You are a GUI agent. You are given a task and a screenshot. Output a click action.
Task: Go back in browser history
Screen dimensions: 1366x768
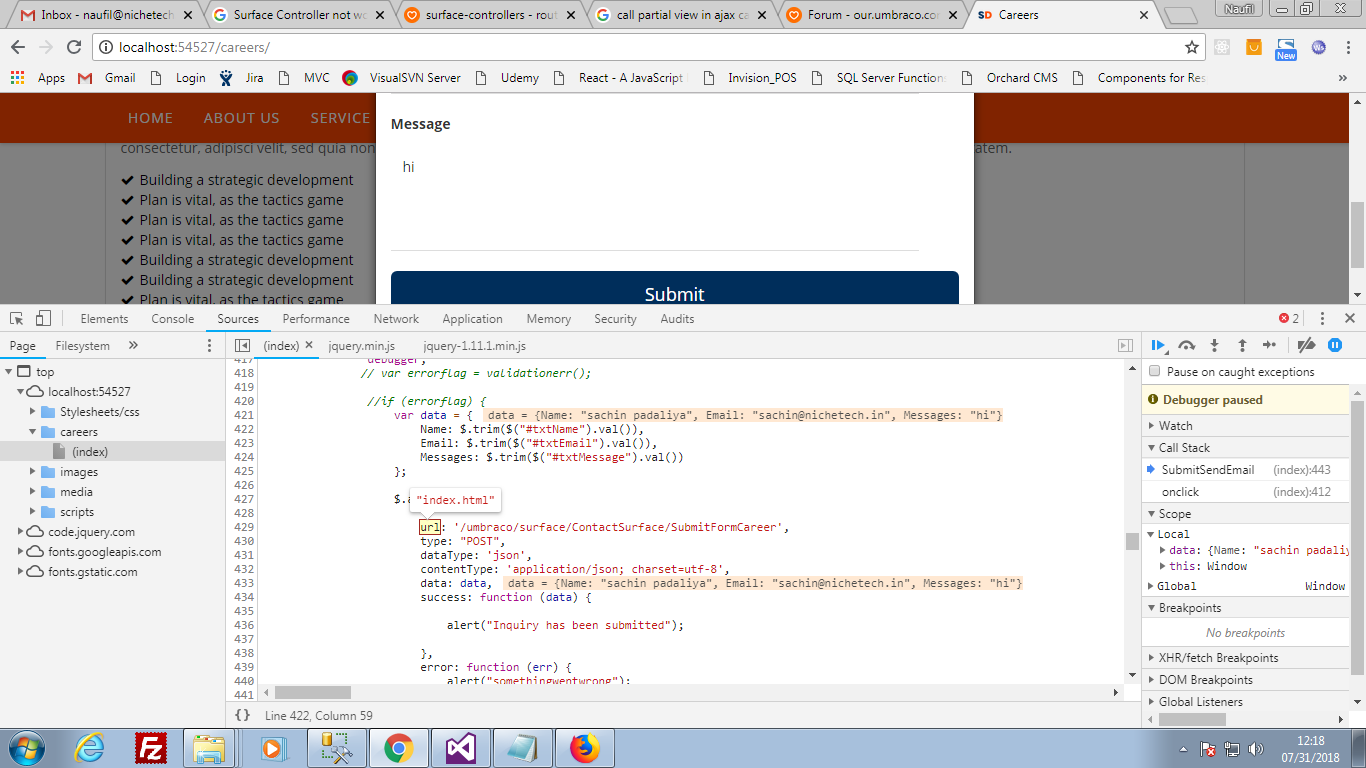(x=18, y=47)
